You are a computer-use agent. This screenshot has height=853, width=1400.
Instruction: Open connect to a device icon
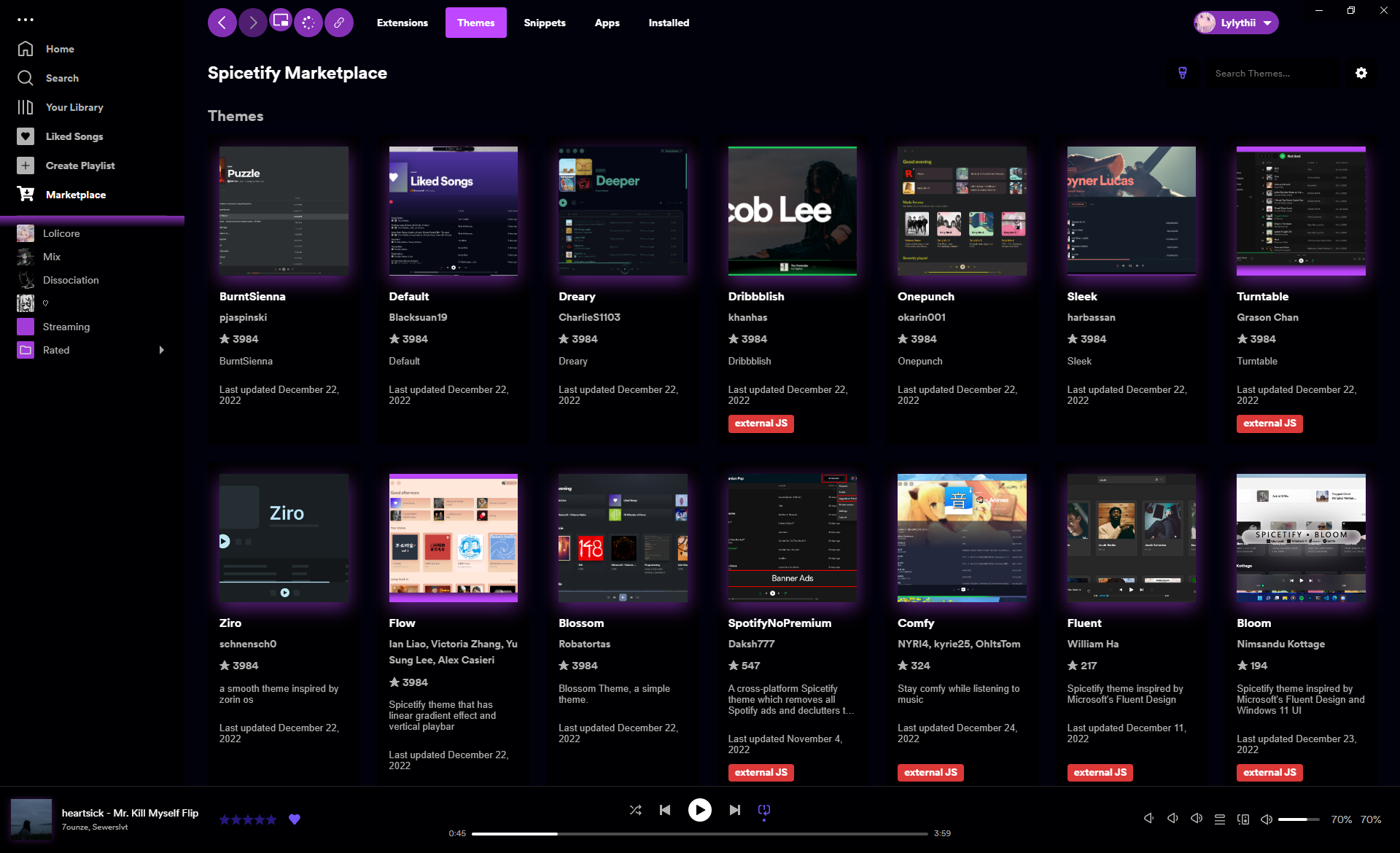1243,819
